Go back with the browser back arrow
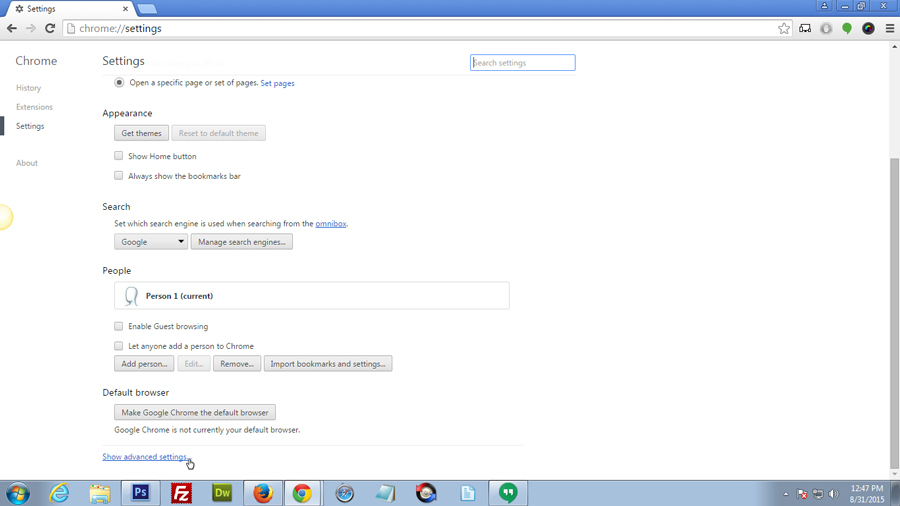This screenshot has width=900, height=506. pyautogui.click(x=11, y=28)
